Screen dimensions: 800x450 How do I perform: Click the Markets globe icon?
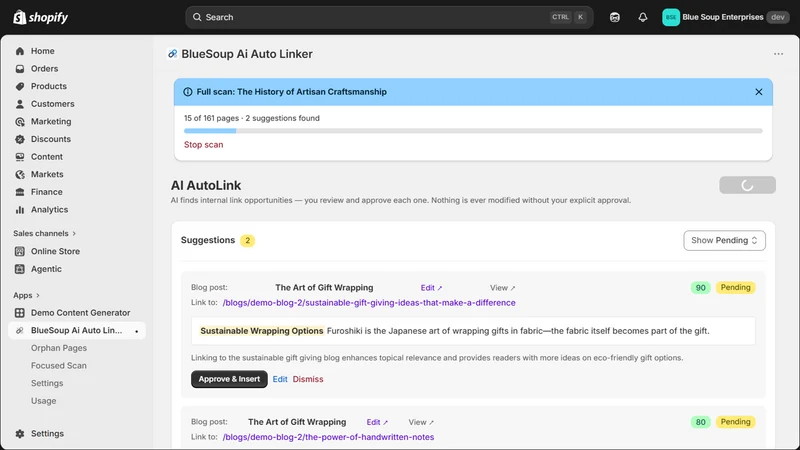click(x=20, y=174)
